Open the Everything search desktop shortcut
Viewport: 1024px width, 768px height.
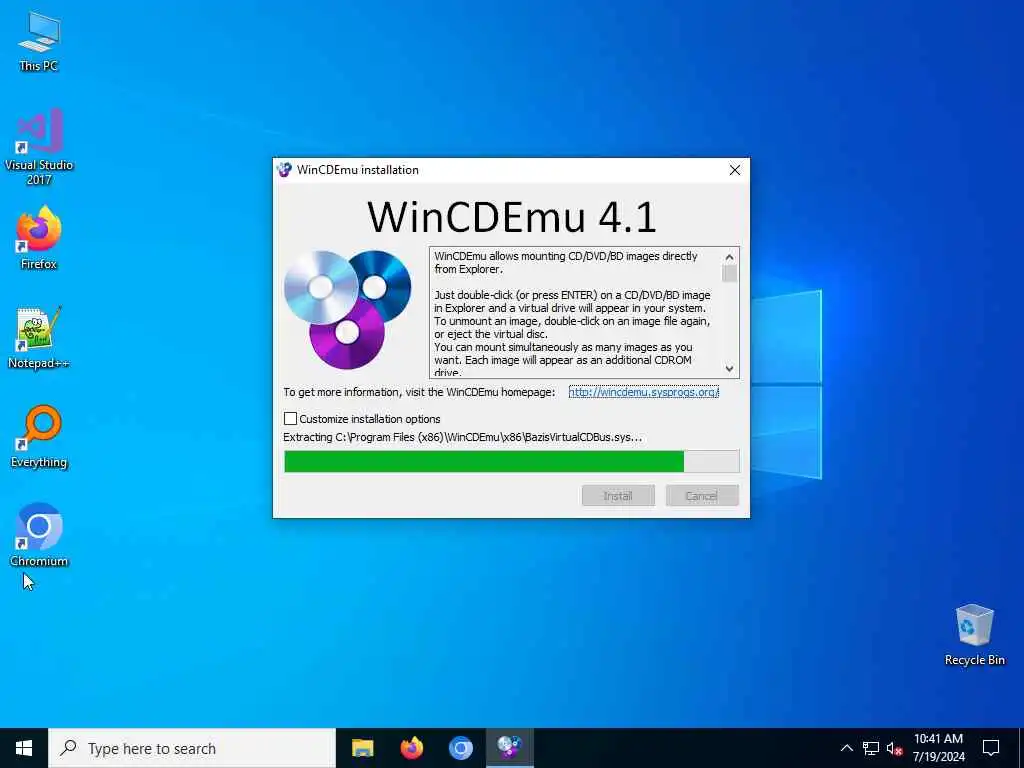pos(39,436)
